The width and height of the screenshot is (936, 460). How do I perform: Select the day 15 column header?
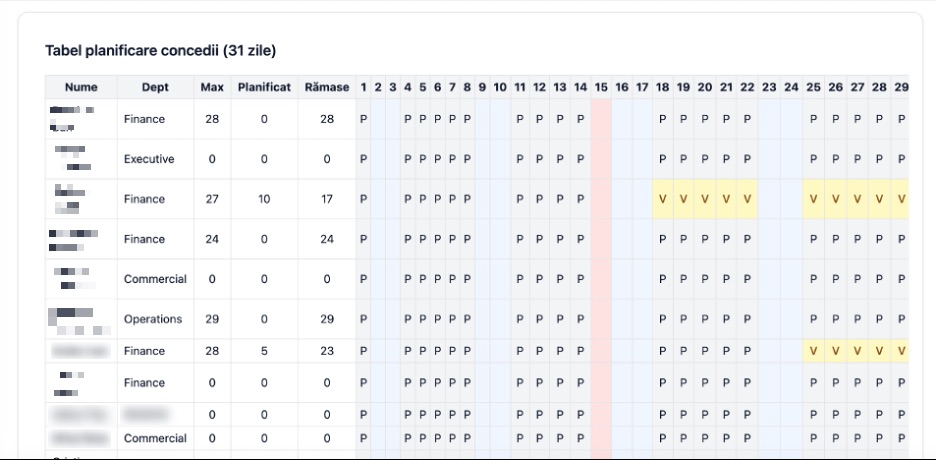point(601,87)
